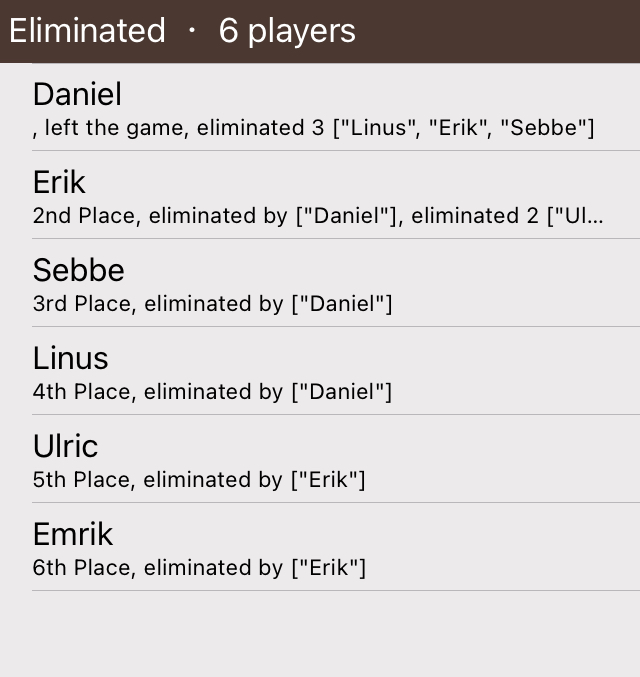This screenshot has width=640, height=677.
Task: Click the "6 players" count in header
Action: [287, 31]
